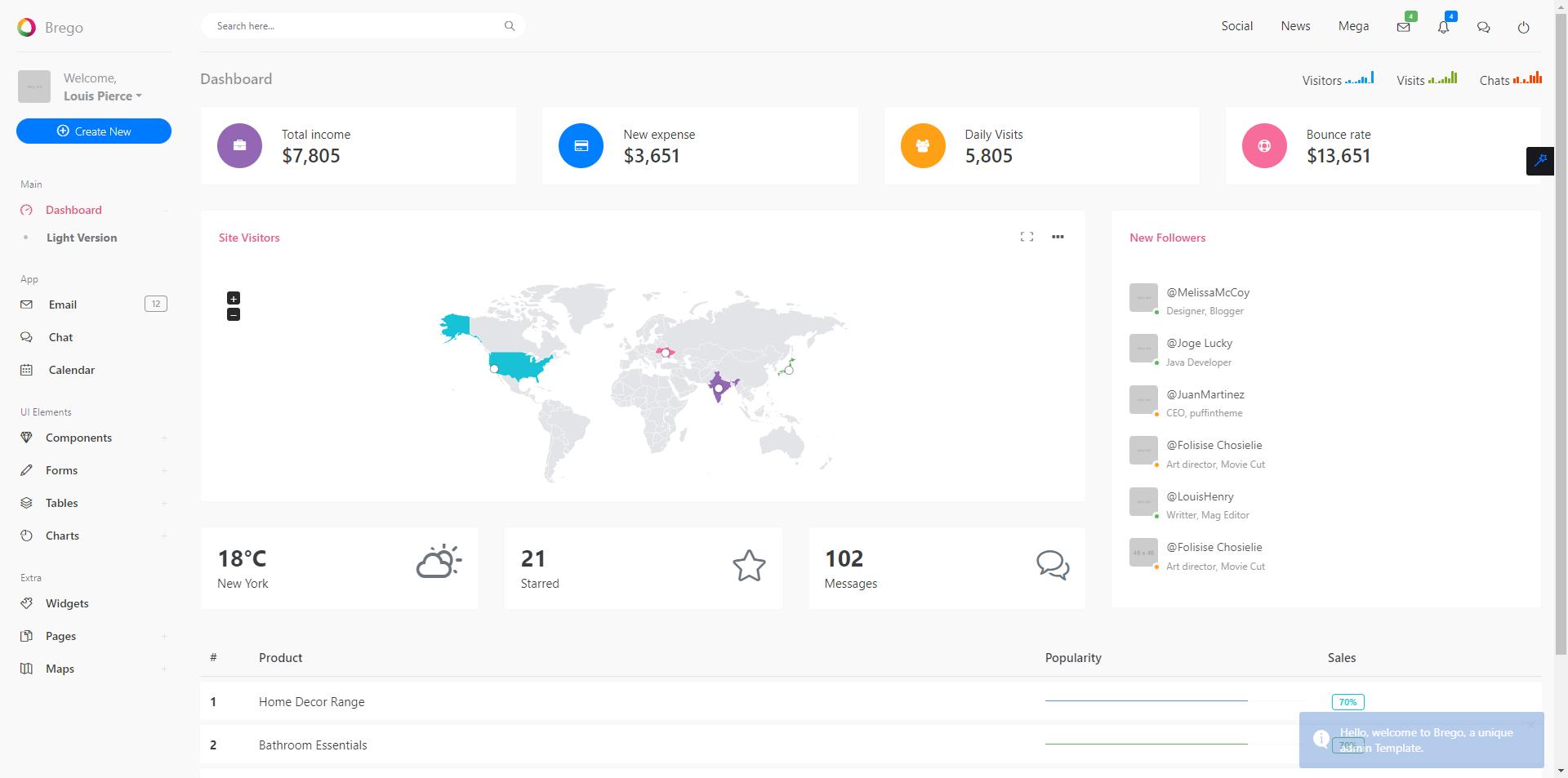The height and width of the screenshot is (778, 1568).
Task: Click Email unread count badge 12
Action: click(156, 304)
